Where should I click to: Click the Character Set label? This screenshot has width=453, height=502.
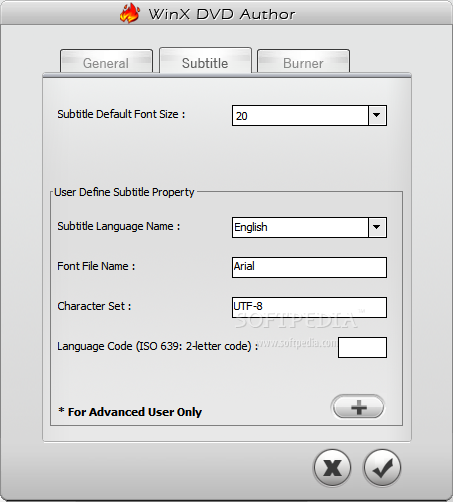[94, 306]
